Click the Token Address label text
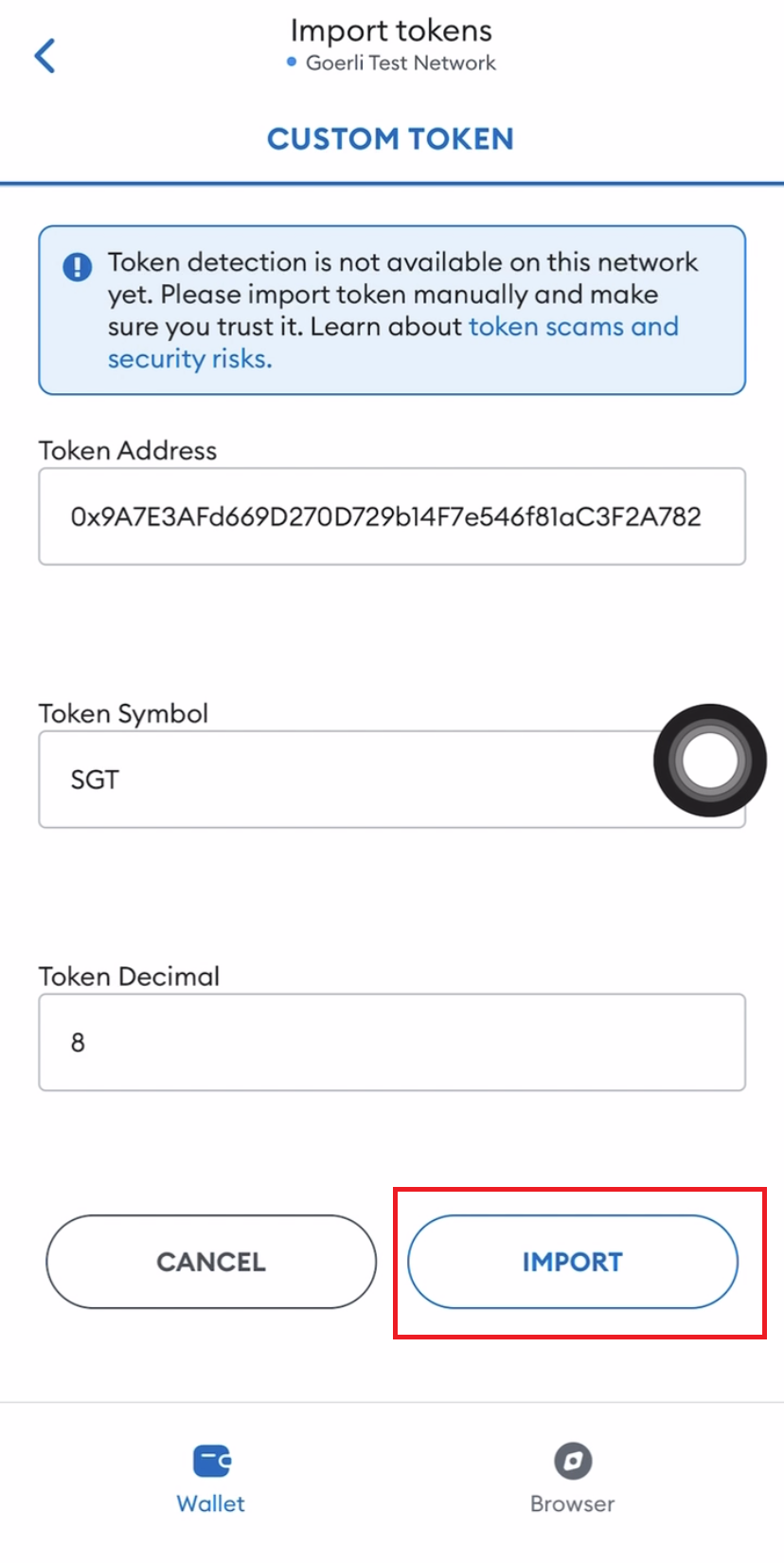Viewport: 784px width, 1563px height. pos(128,451)
